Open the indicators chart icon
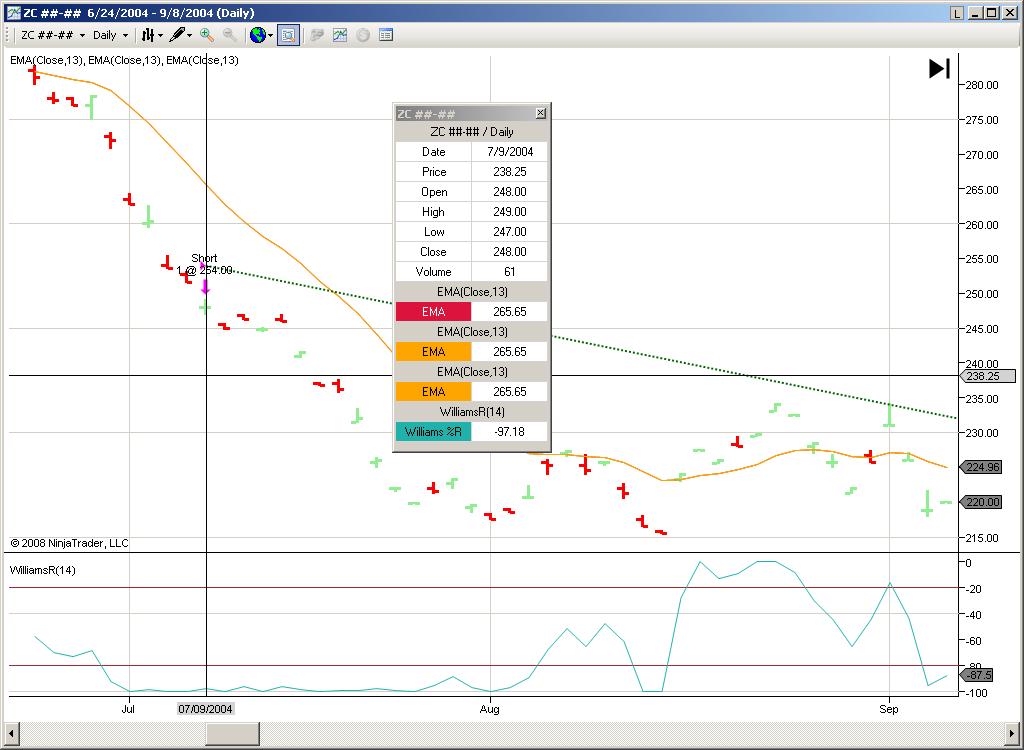Viewport: 1024px width, 750px height. point(340,35)
